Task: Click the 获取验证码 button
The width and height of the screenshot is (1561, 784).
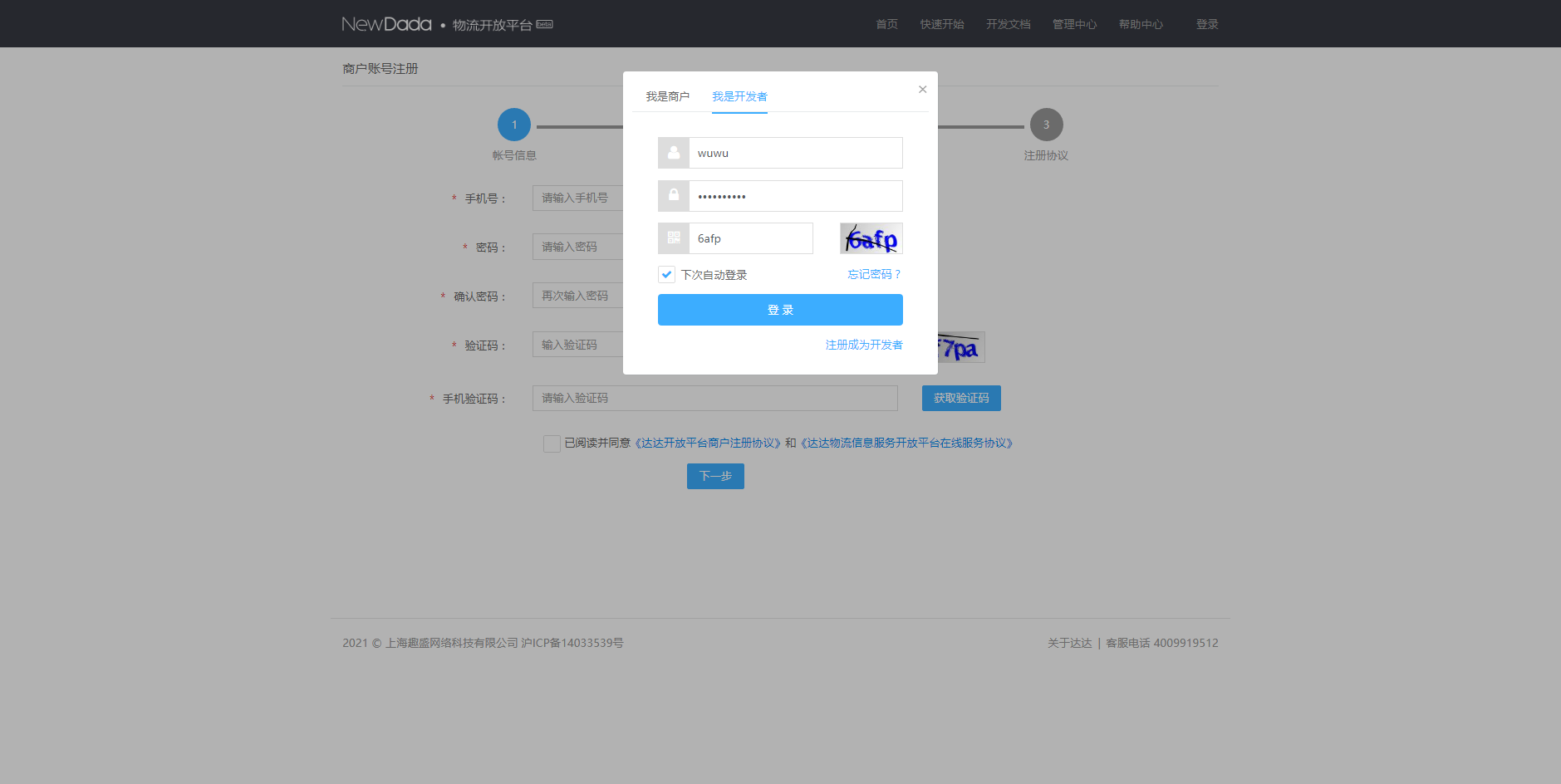Action: point(961,398)
